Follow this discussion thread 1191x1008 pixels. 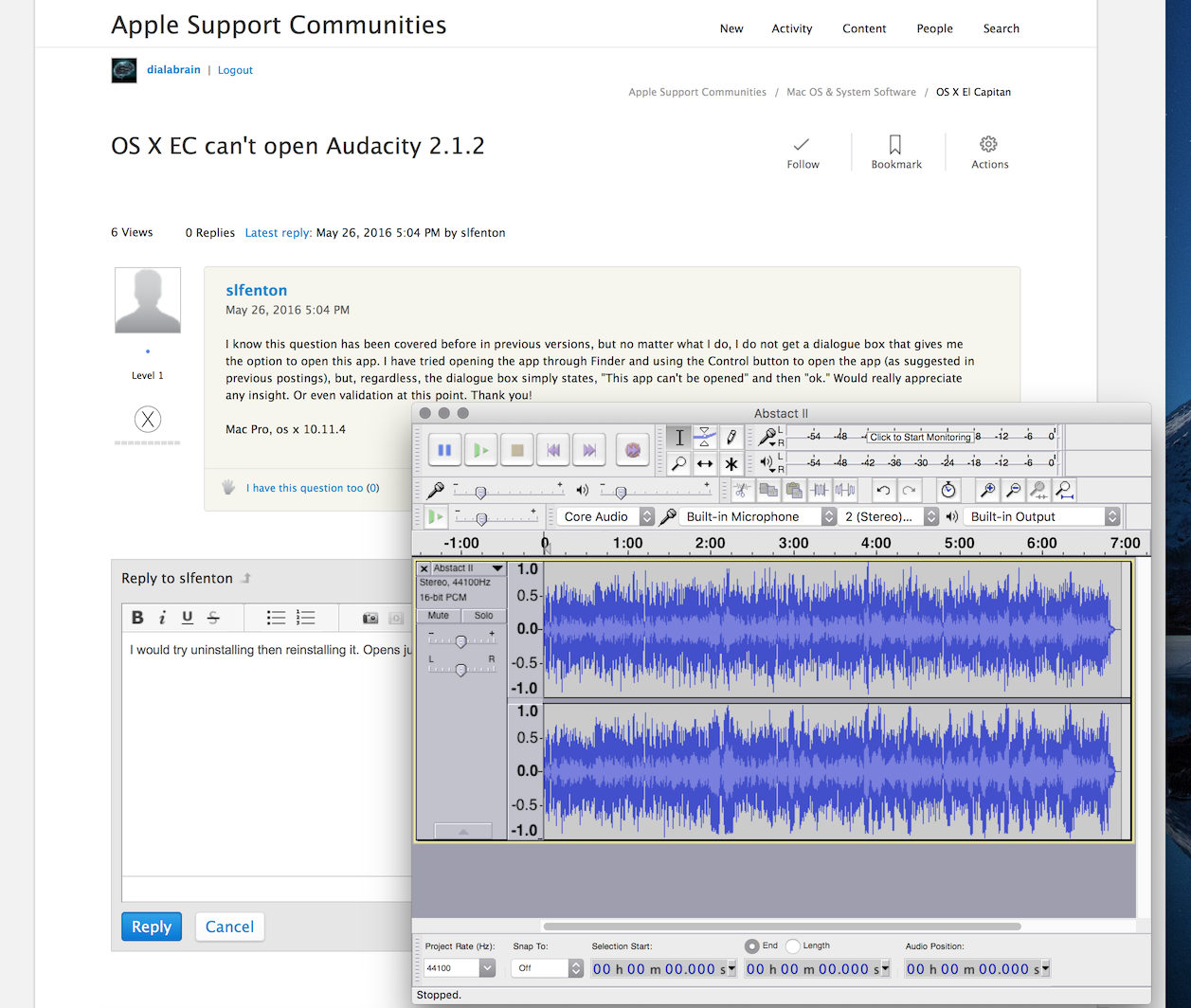click(x=803, y=153)
